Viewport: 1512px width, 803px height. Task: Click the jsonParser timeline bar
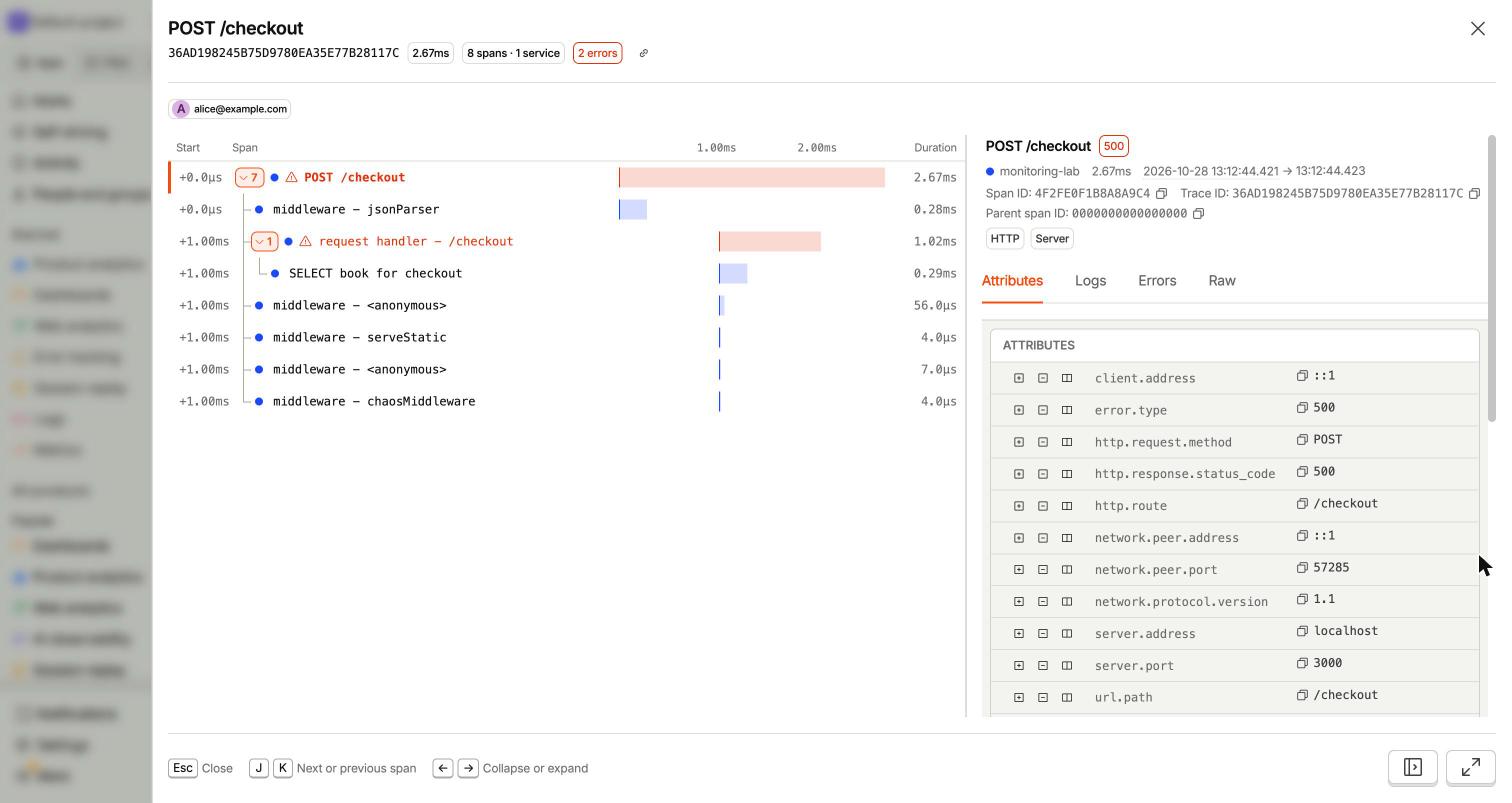633,209
